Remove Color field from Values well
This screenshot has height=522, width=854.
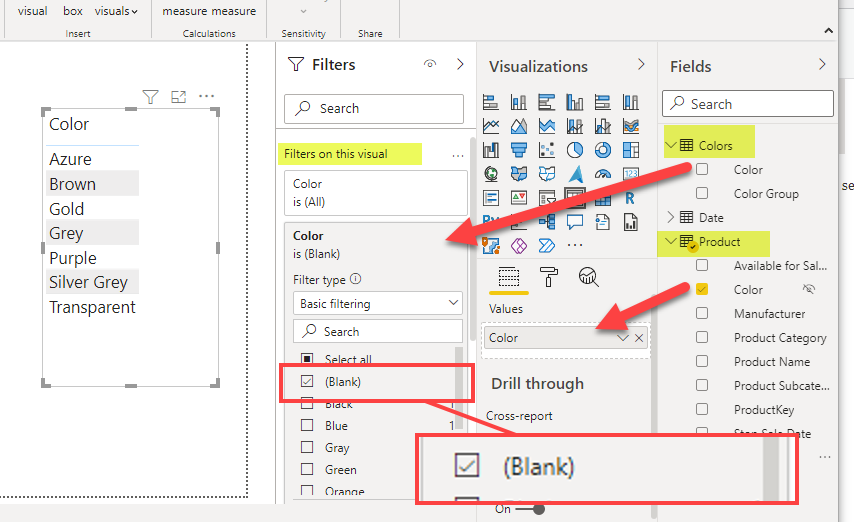[x=639, y=338]
